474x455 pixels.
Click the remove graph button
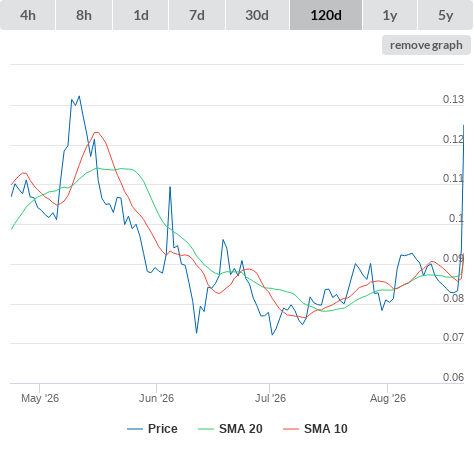click(426, 45)
